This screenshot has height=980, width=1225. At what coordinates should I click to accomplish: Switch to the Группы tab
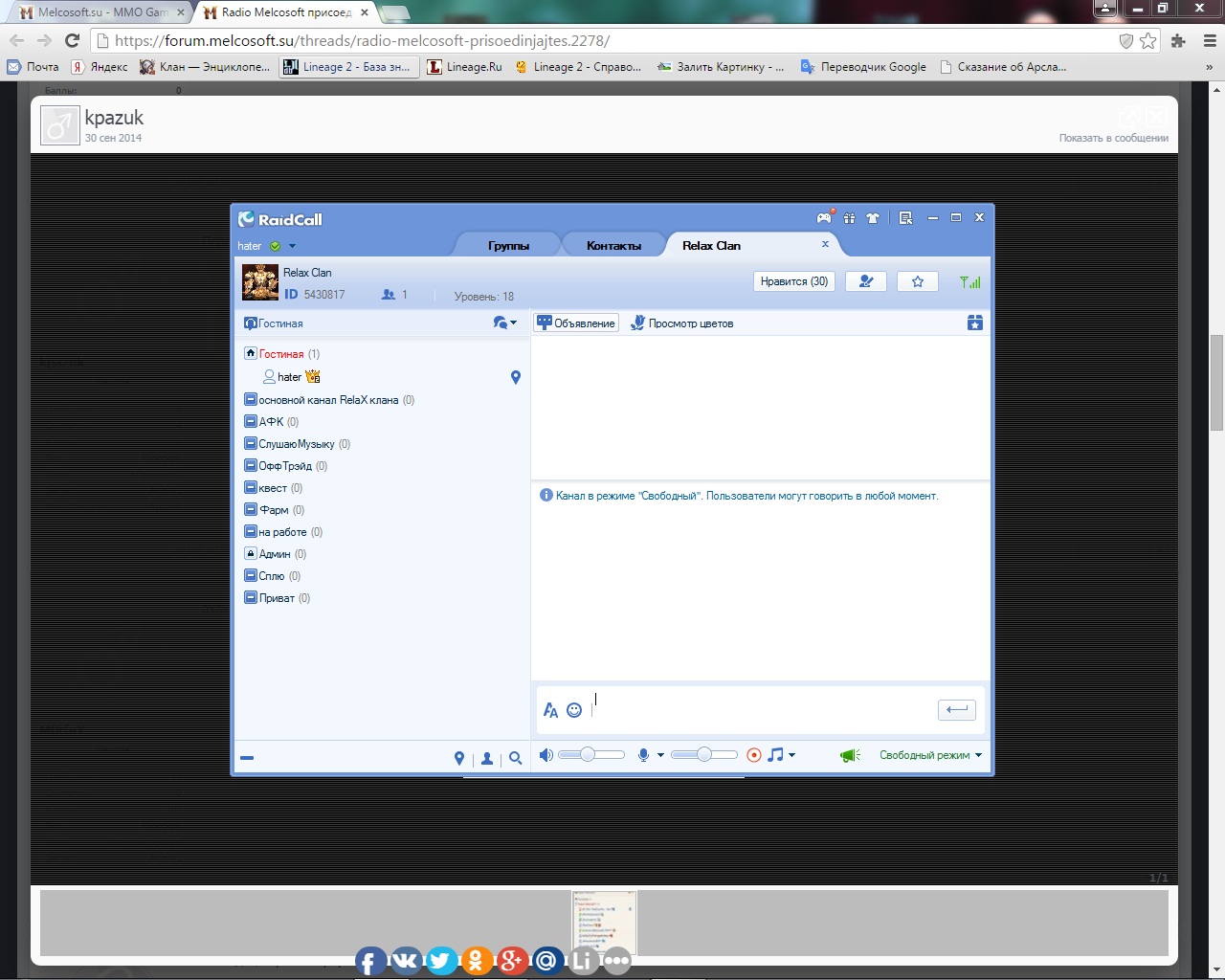(x=508, y=246)
